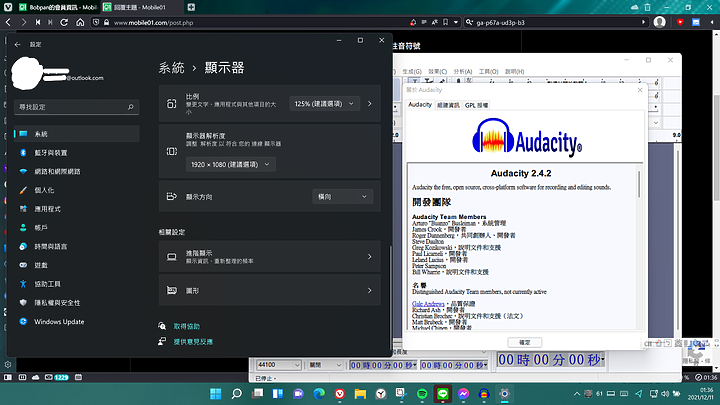Viewport: 720px width, 405px height.
Task: Click search magnifier in Settings search box
Action: point(130,107)
